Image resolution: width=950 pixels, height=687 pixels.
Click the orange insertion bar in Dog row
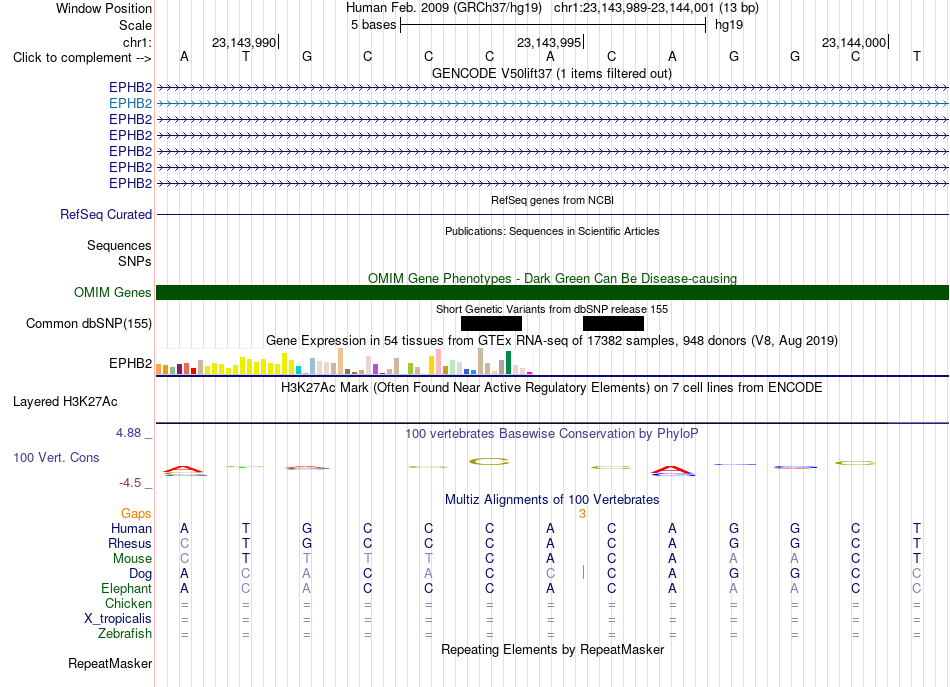click(x=583, y=572)
